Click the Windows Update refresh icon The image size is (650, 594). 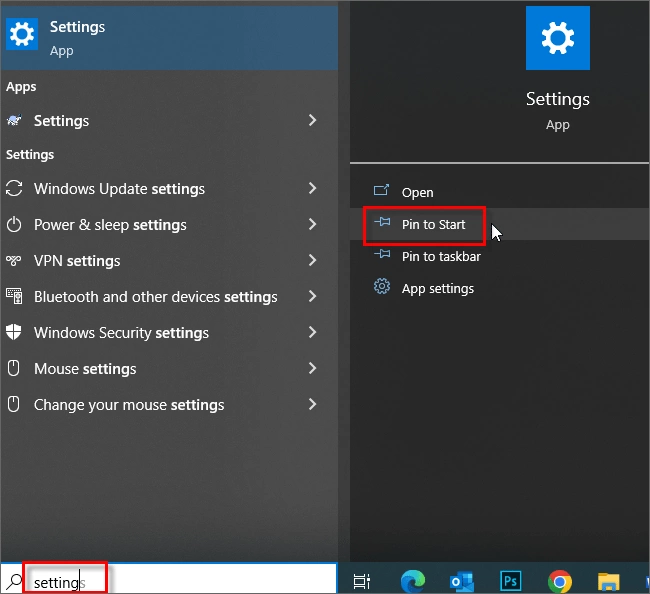[x=14, y=188]
